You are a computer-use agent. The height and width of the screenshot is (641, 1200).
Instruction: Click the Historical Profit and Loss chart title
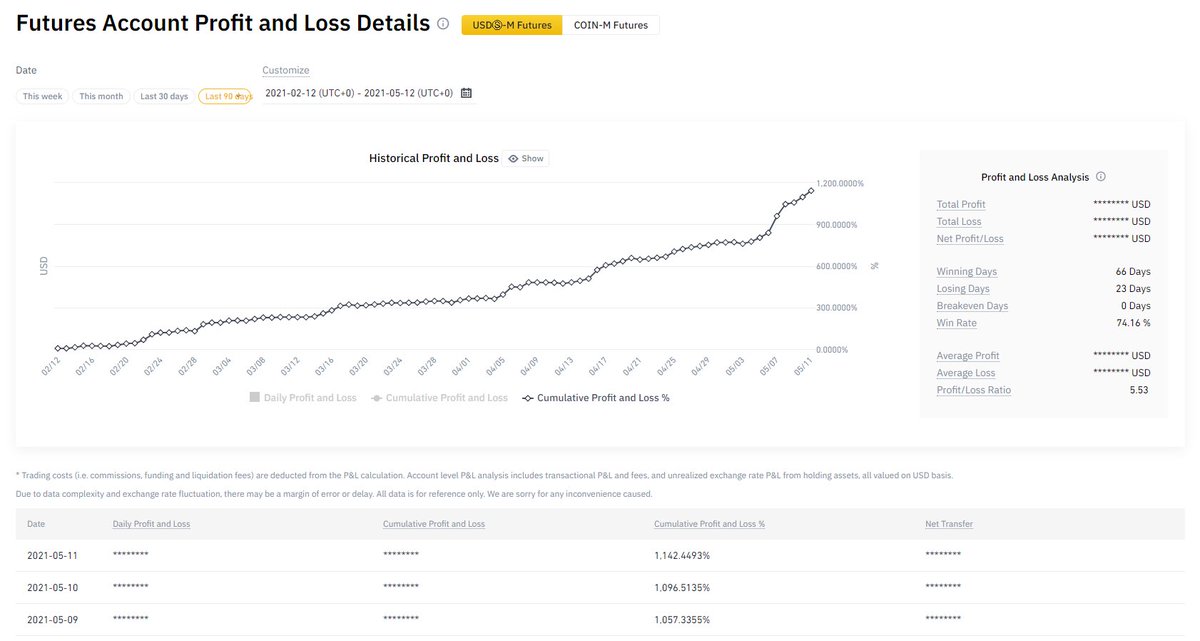point(433,158)
